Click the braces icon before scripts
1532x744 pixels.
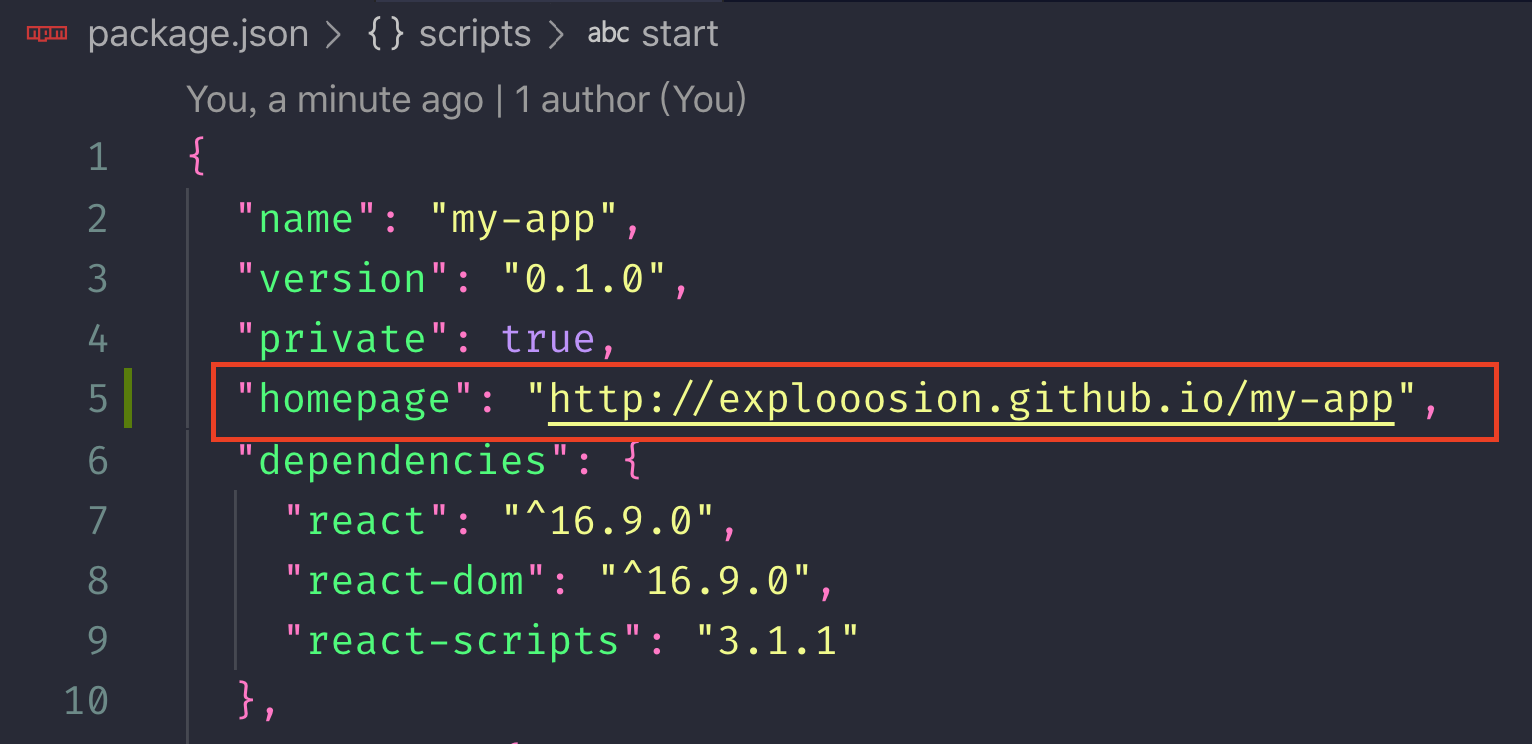[x=387, y=34]
